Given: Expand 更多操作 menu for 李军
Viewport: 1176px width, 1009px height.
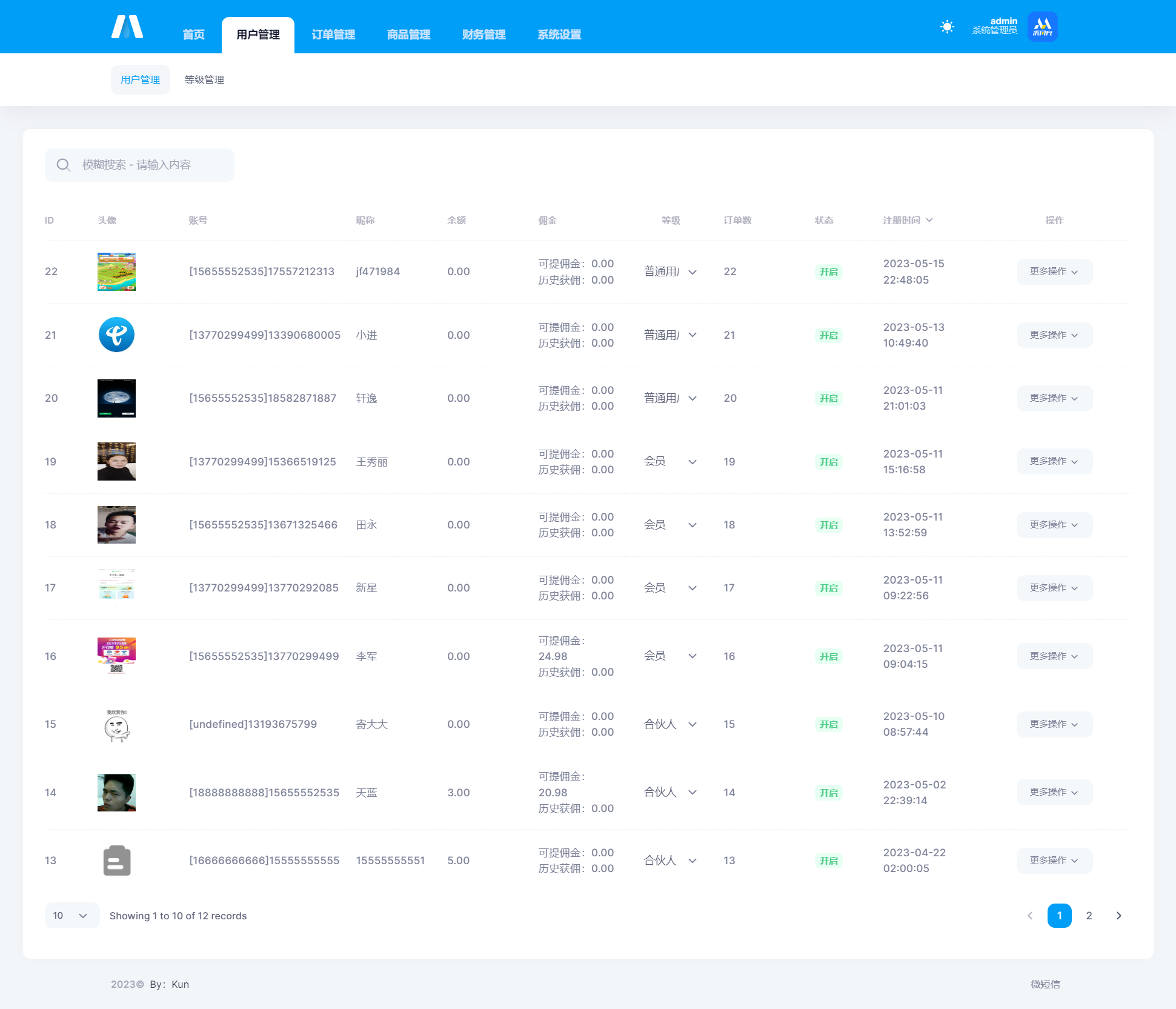Looking at the screenshot, I should click(x=1054, y=656).
